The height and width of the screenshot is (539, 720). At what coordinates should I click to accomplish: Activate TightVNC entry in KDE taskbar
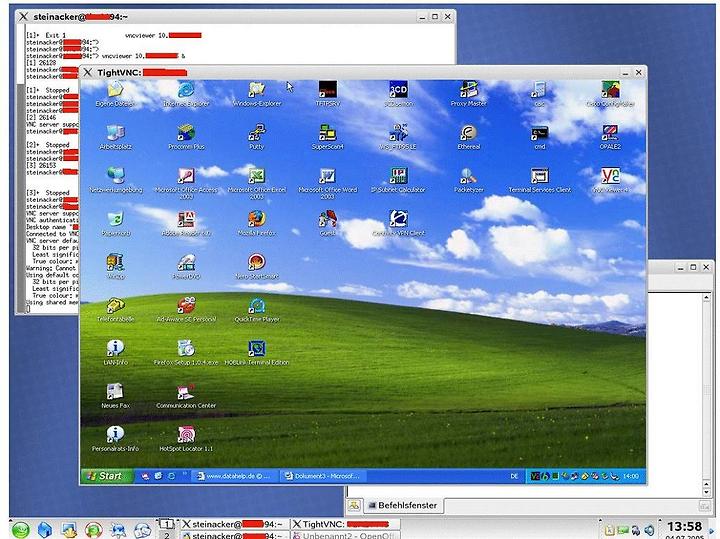345,524
